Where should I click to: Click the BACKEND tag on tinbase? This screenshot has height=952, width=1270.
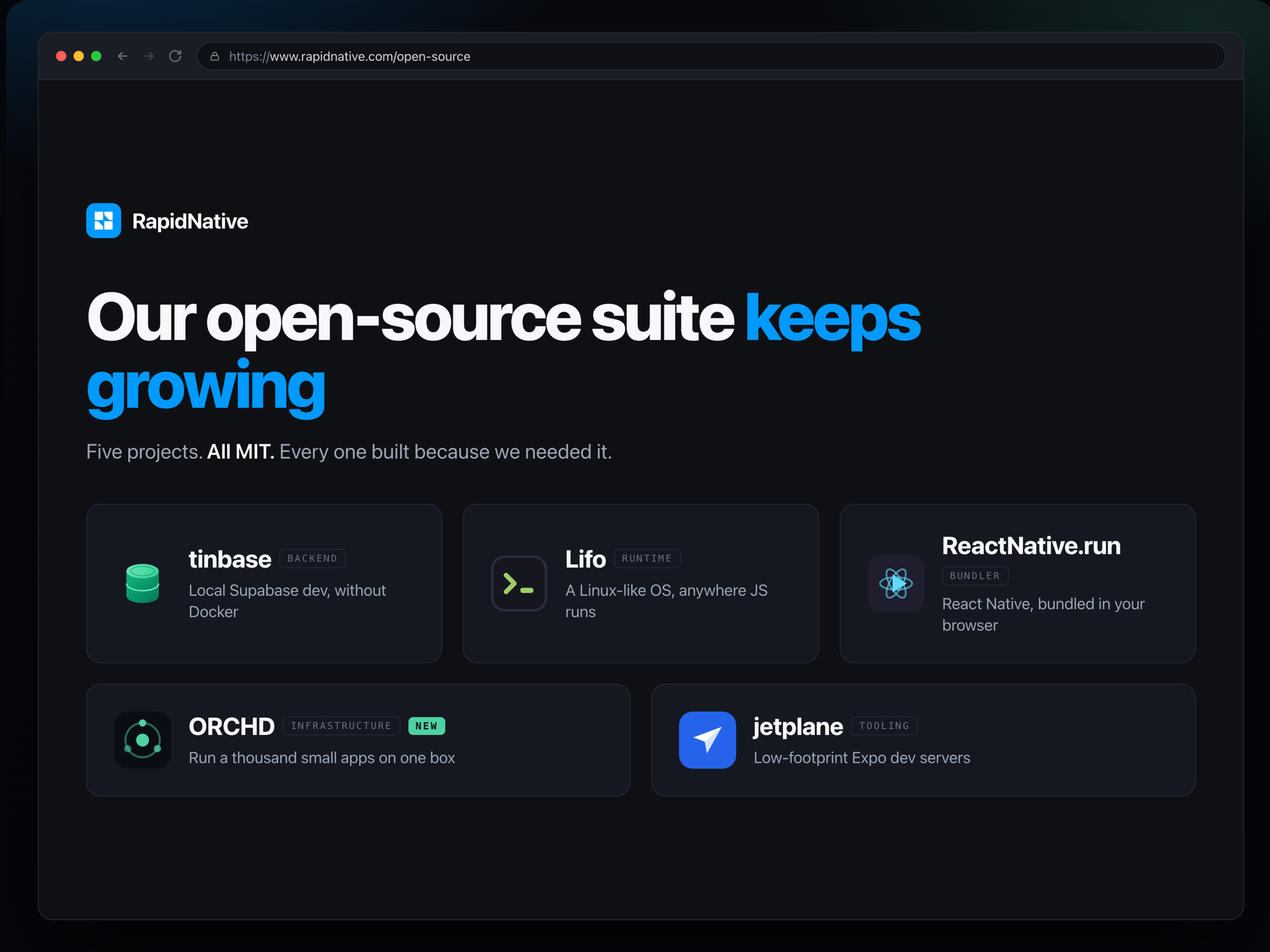pyautogui.click(x=312, y=559)
